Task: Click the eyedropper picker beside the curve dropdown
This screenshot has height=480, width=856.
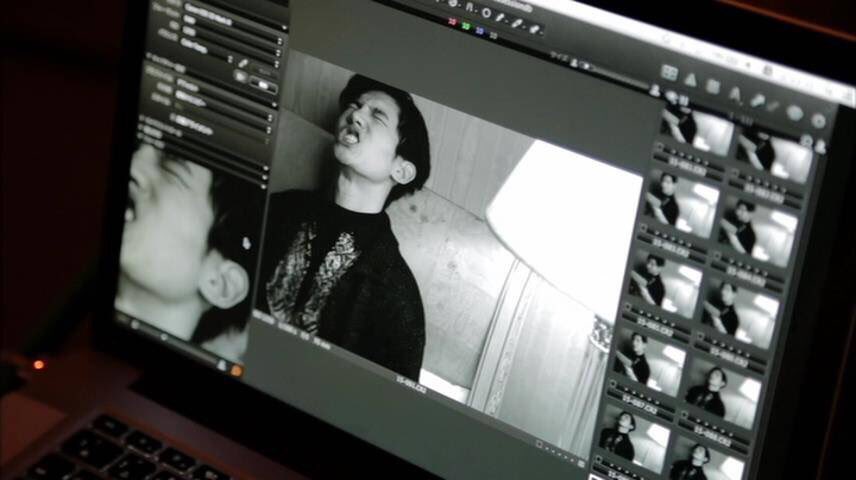Action: coord(242,64)
